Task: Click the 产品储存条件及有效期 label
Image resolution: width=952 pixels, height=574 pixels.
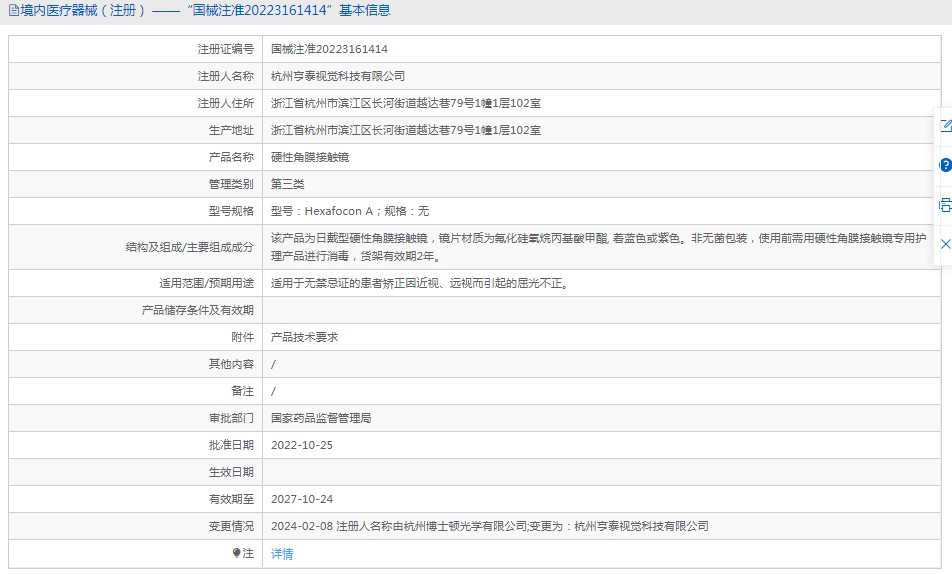Action: point(198,310)
